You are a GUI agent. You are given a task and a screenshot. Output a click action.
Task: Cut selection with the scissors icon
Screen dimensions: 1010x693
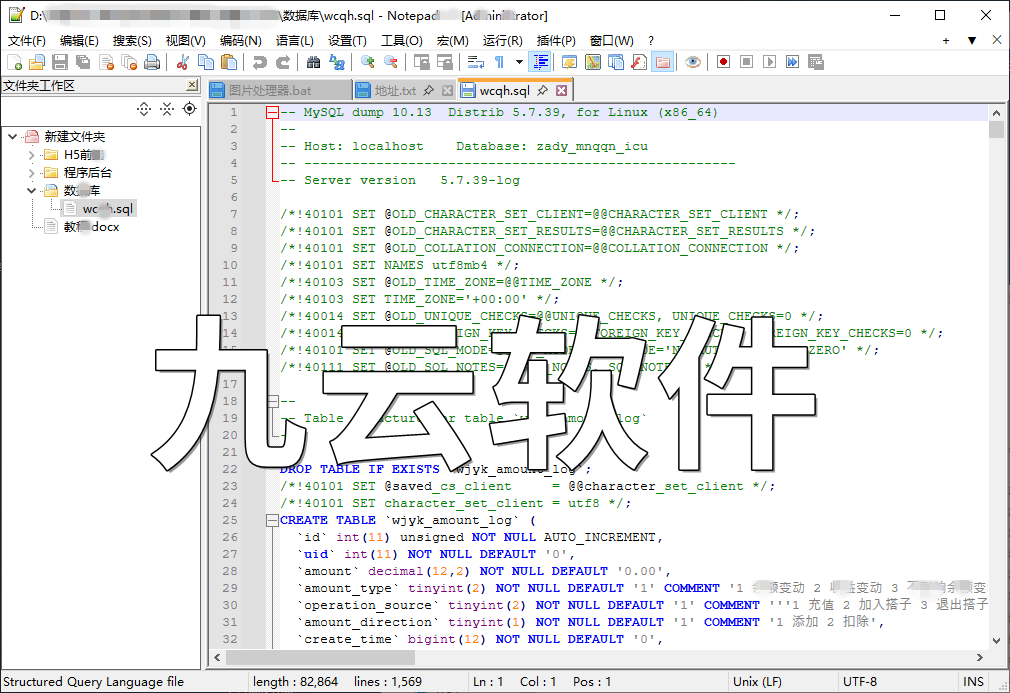(x=183, y=62)
